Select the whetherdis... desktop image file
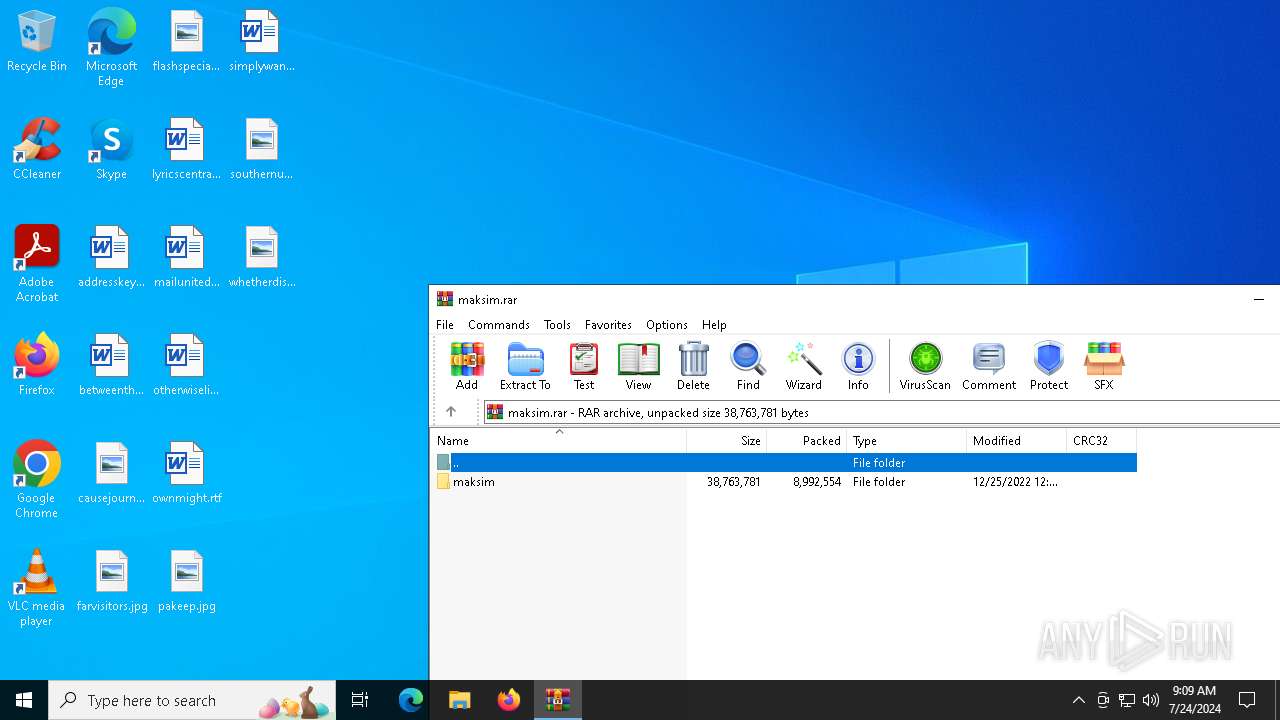The image size is (1280, 720). (x=261, y=257)
